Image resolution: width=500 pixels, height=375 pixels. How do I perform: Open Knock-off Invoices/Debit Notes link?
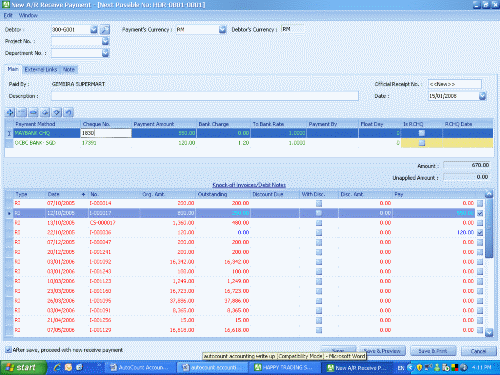[249, 185]
